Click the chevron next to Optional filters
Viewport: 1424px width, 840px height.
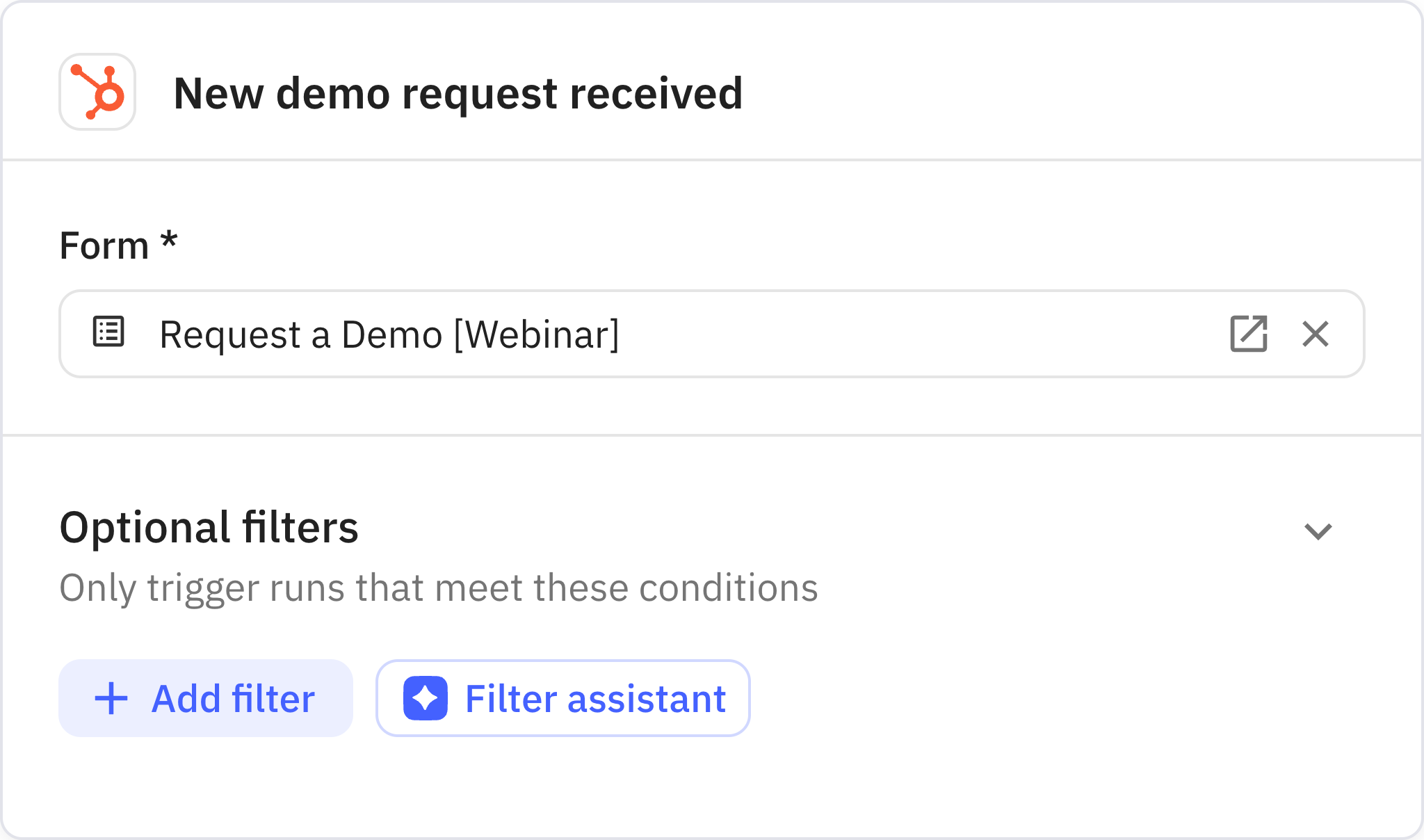(x=1318, y=531)
